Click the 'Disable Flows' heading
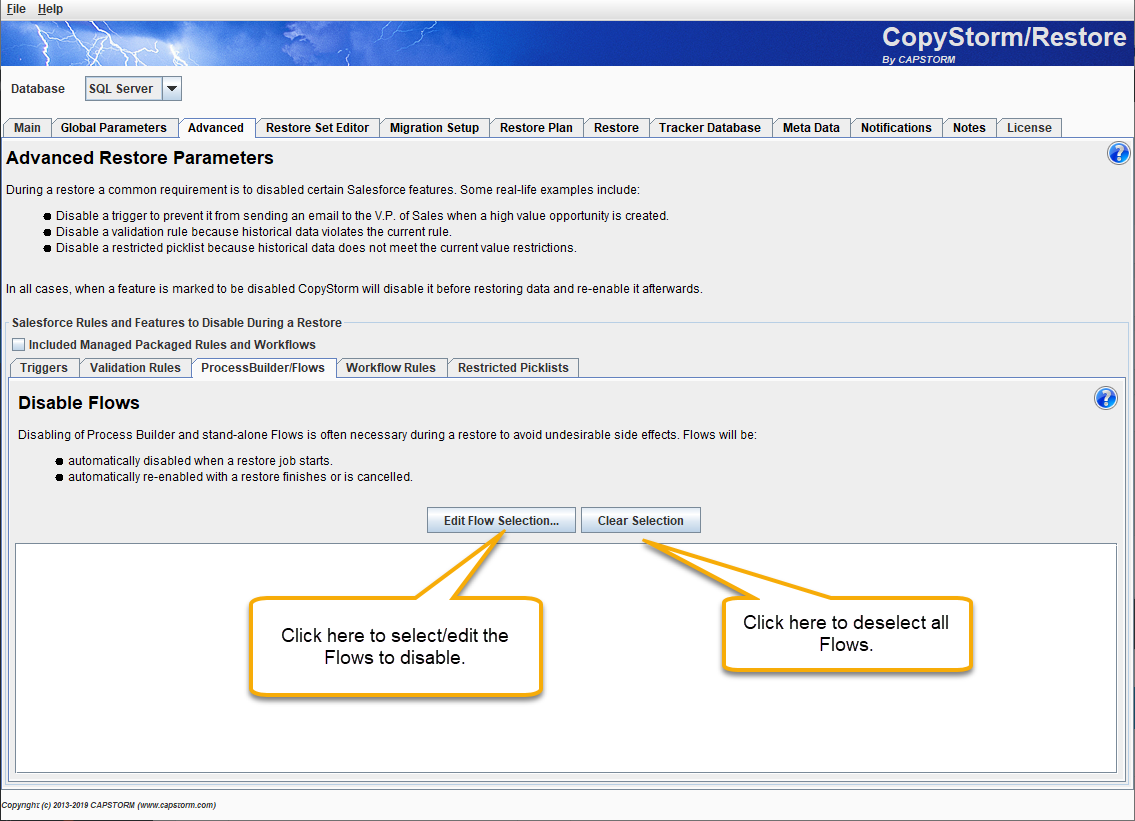 79,403
